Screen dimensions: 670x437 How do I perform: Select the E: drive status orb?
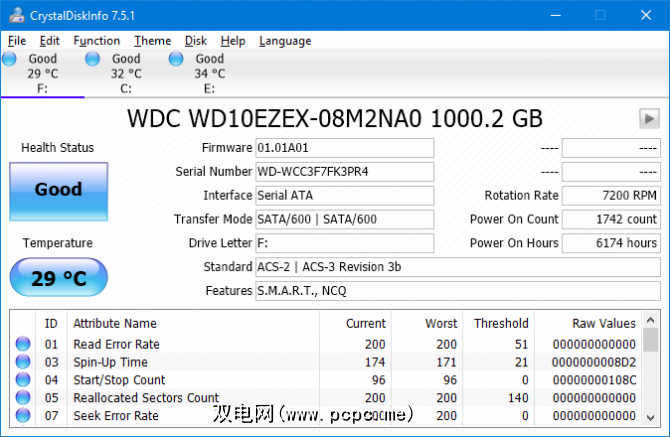(x=176, y=59)
